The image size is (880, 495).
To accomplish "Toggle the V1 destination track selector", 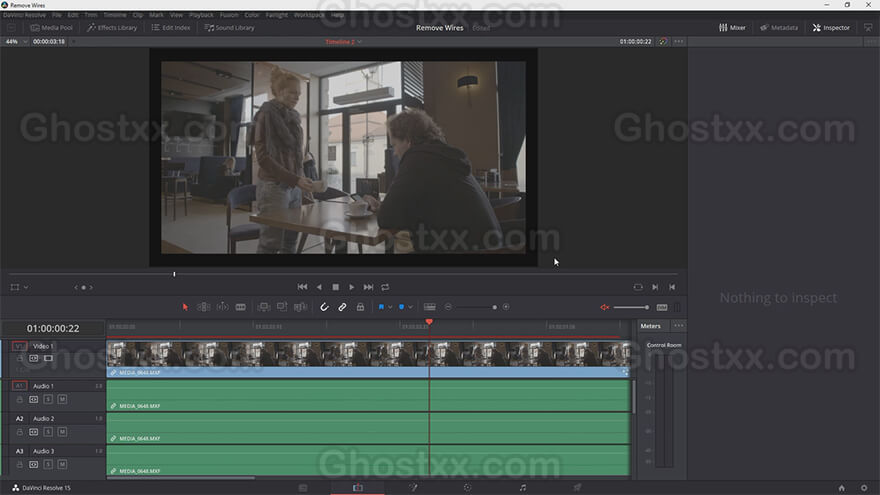I will [x=19, y=346].
